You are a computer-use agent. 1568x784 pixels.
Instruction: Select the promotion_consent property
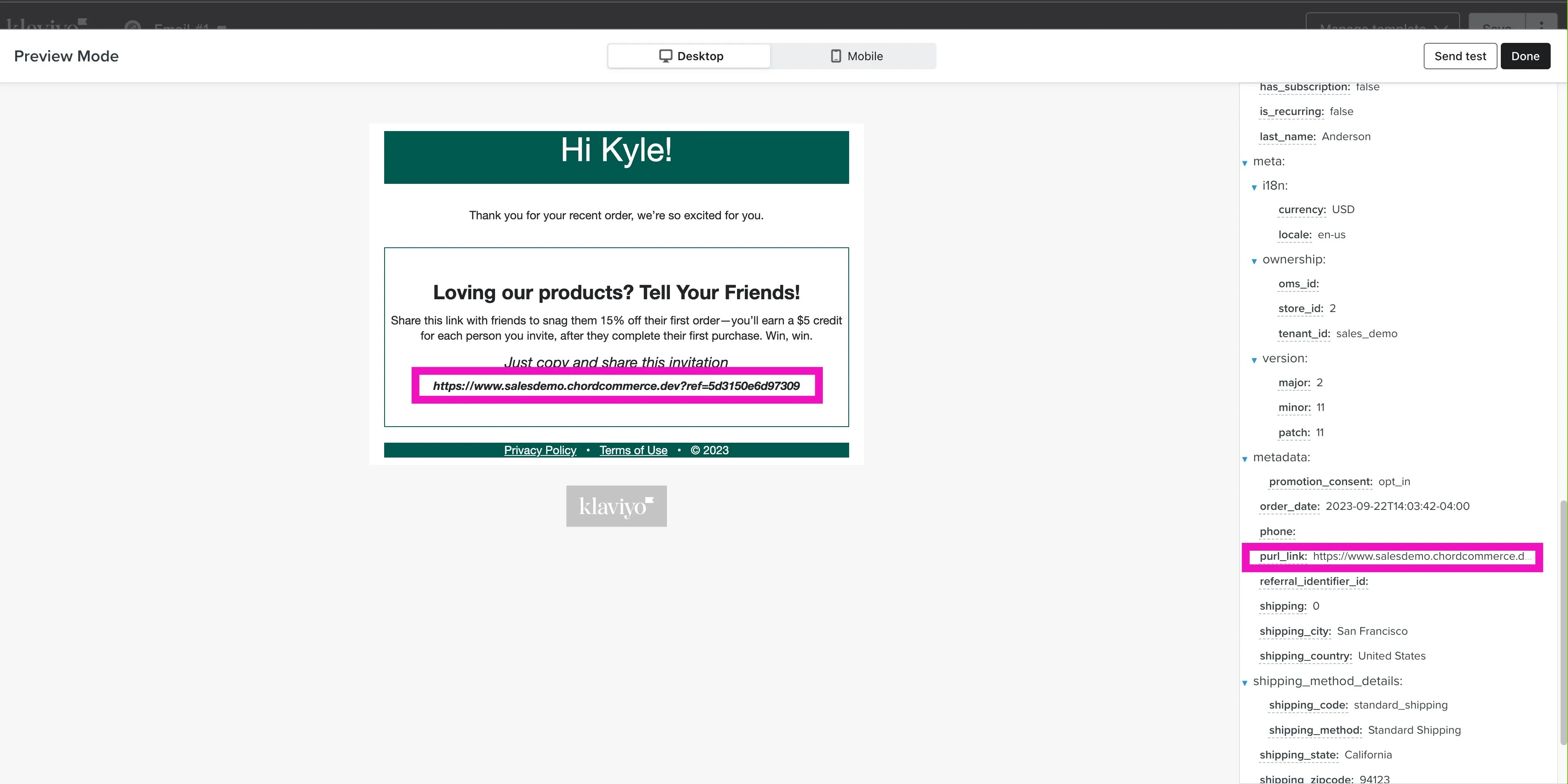pos(1320,481)
